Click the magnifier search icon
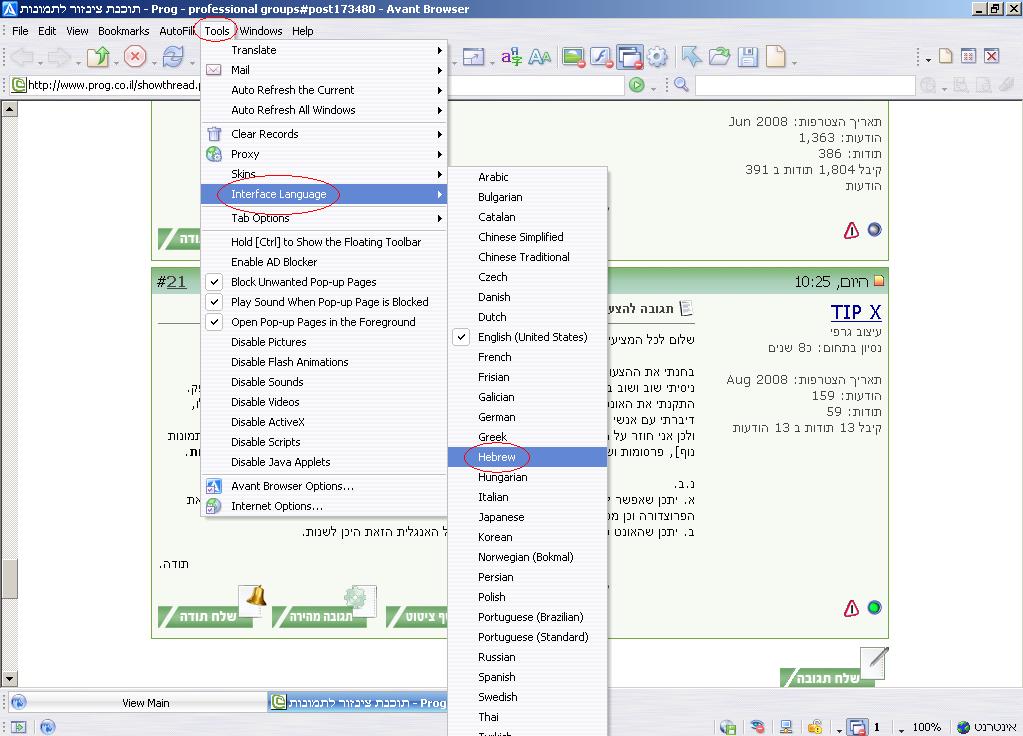Screen dimensions: 1023x736 [681, 85]
